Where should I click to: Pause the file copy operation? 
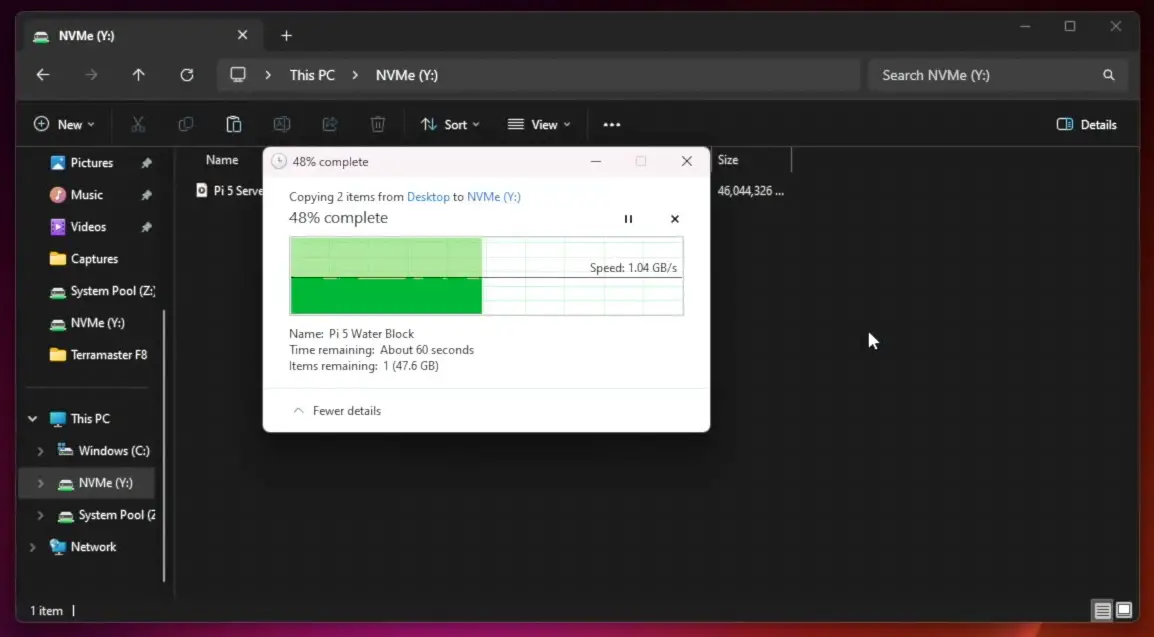(x=628, y=219)
